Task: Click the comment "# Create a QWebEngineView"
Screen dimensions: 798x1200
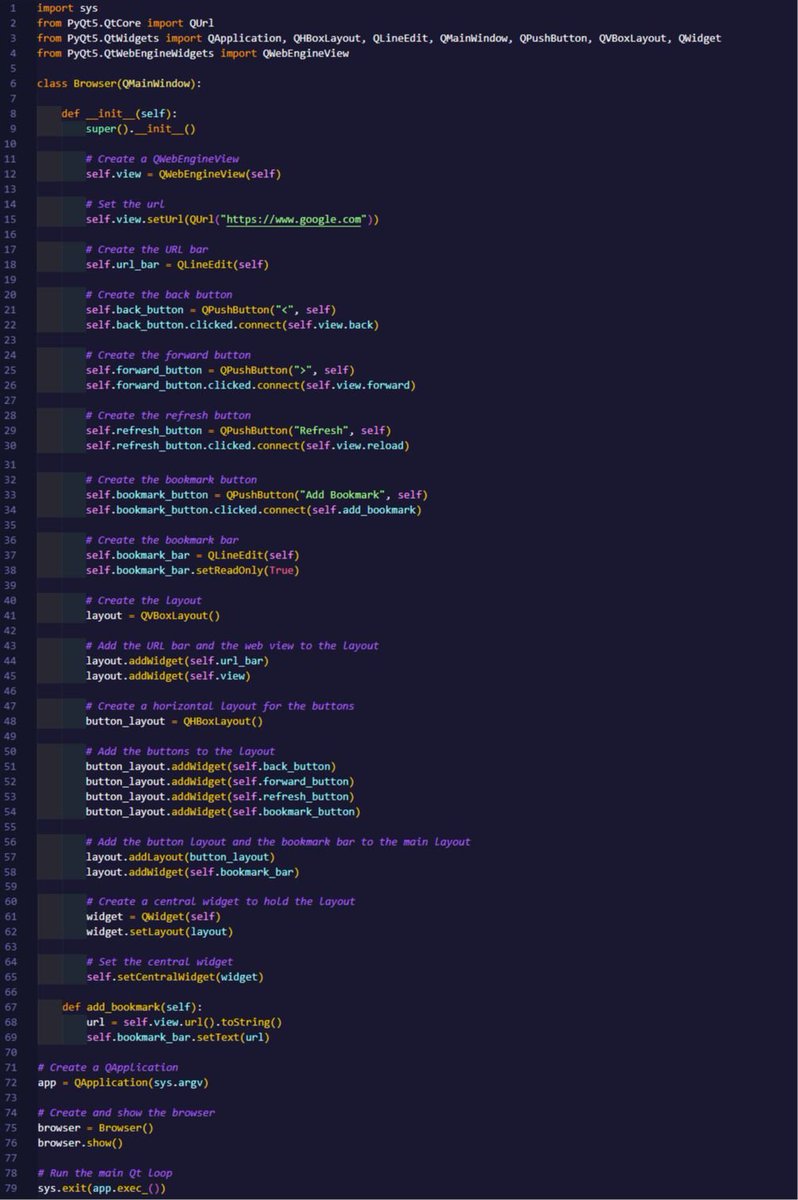Action: (162, 159)
